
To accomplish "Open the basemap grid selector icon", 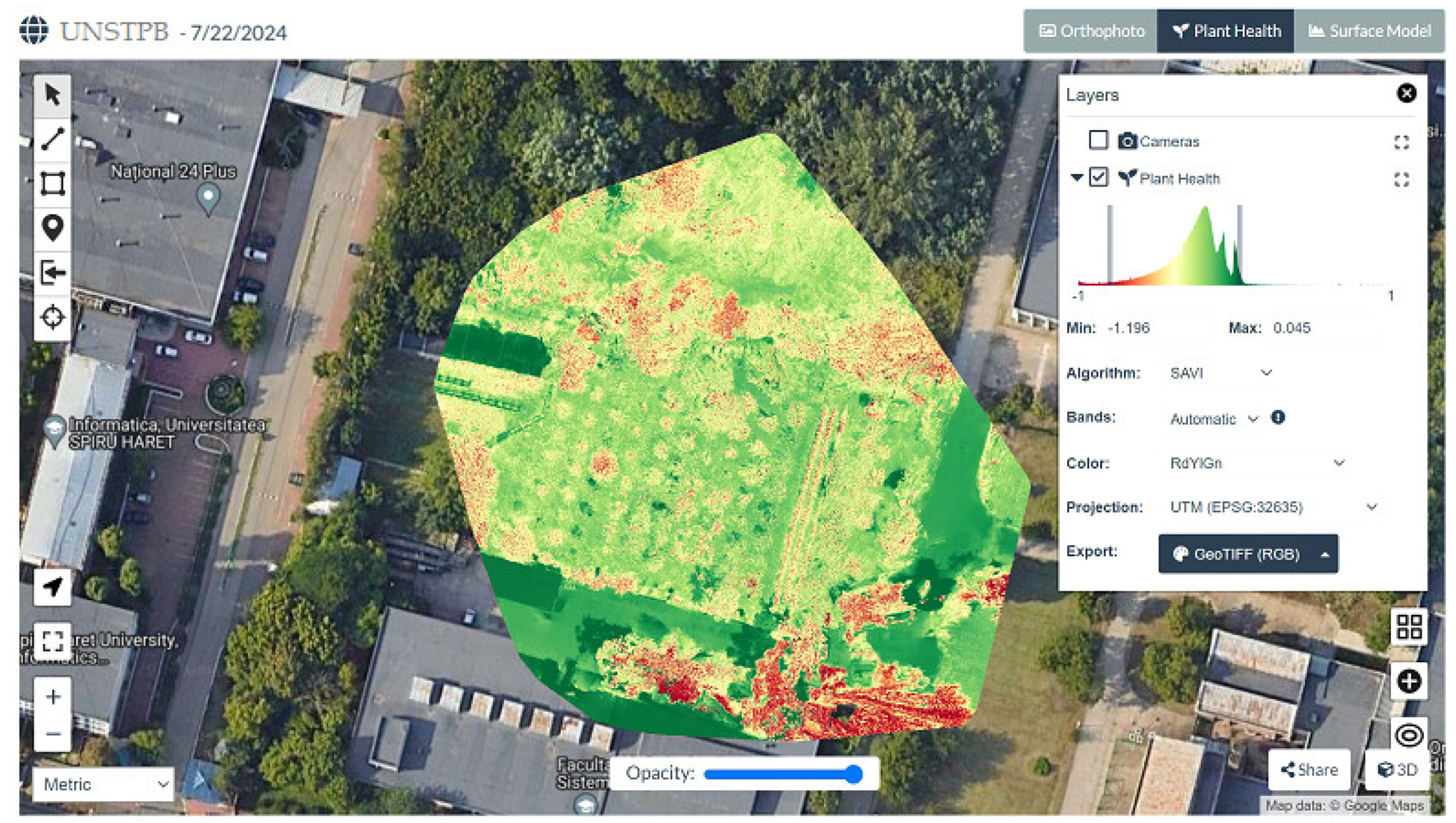I will pyautogui.click(x=1408, y=626).
